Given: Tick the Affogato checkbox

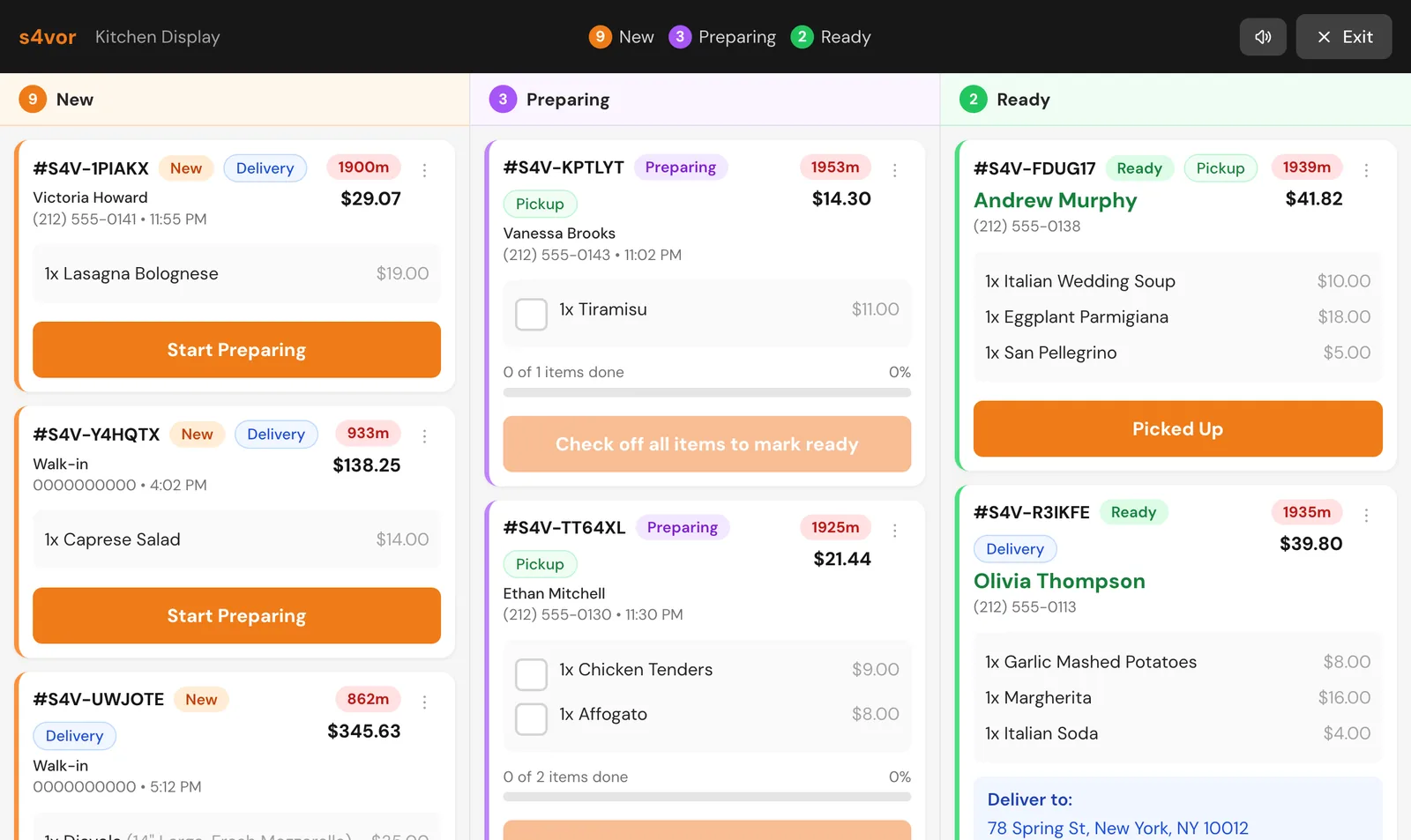Looking at the screenshot, I should point(531,719).
